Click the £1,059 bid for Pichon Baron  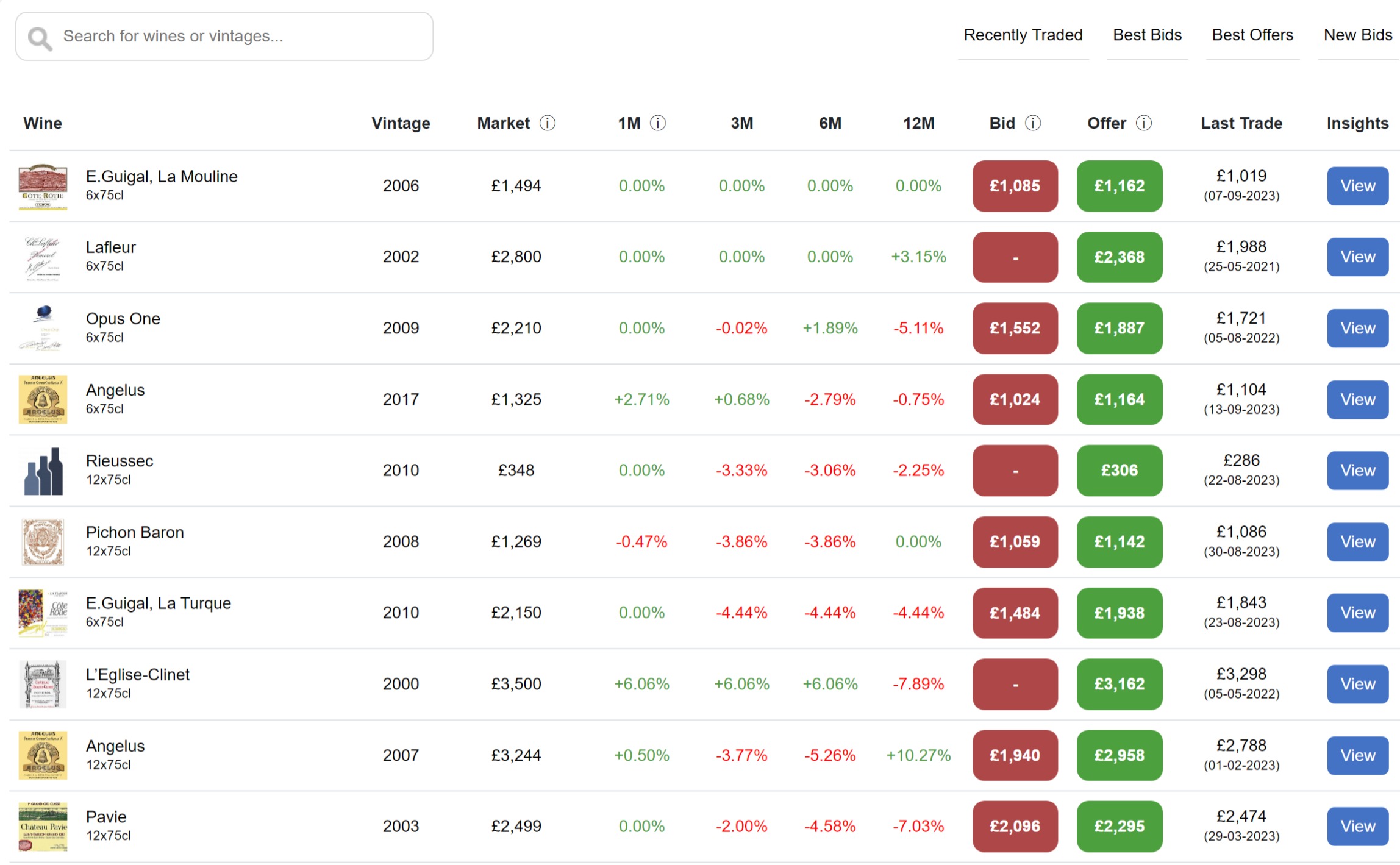point(1015,542)
